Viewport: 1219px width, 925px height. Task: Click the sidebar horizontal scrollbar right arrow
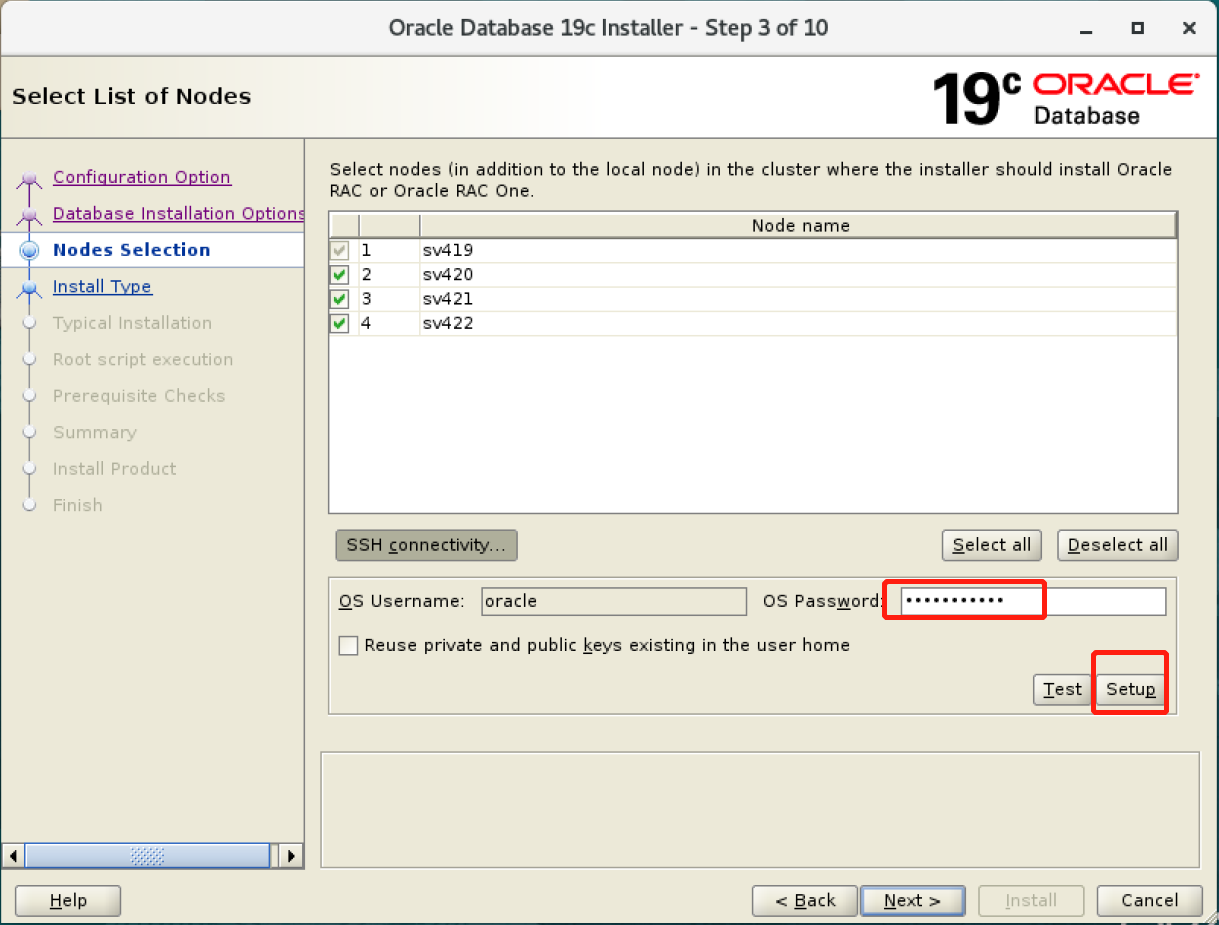click(x=291, y=856)
